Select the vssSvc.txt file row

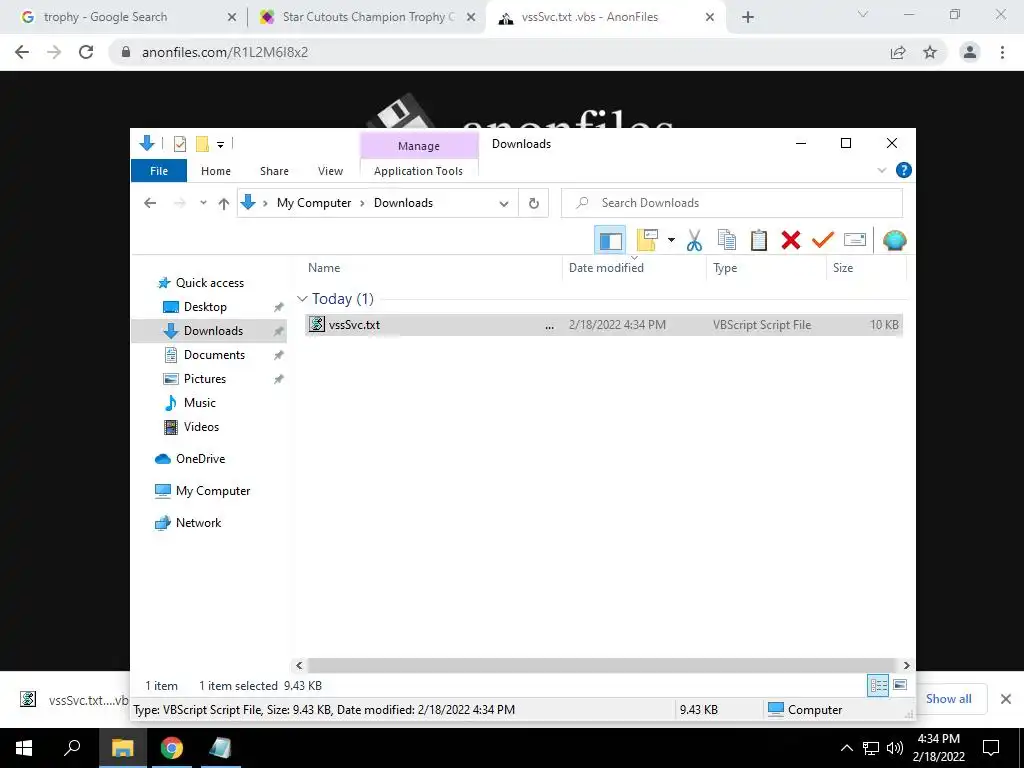(603, 325)
